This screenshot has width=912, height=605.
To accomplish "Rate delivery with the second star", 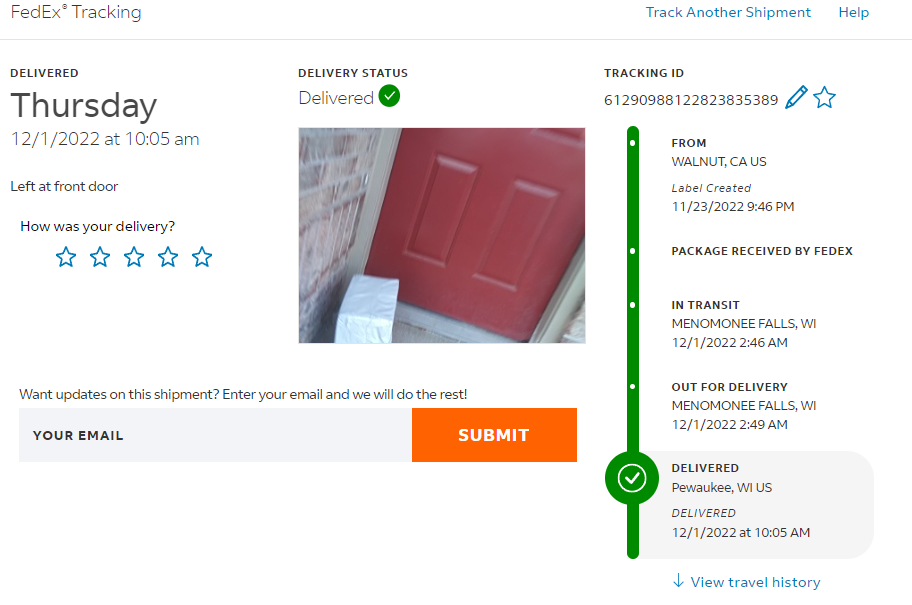I will point(100,257).
